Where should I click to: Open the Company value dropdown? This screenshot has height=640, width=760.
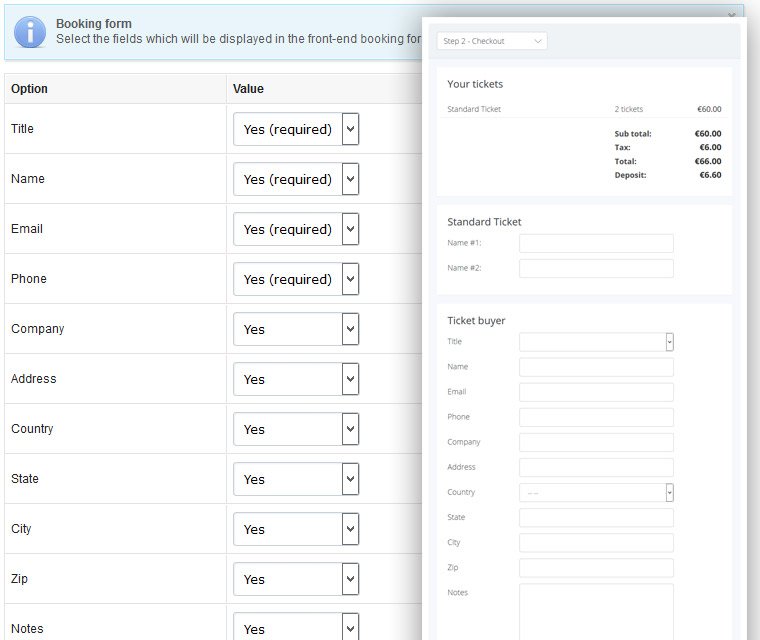pyautogui.click(x=296, y=329)
